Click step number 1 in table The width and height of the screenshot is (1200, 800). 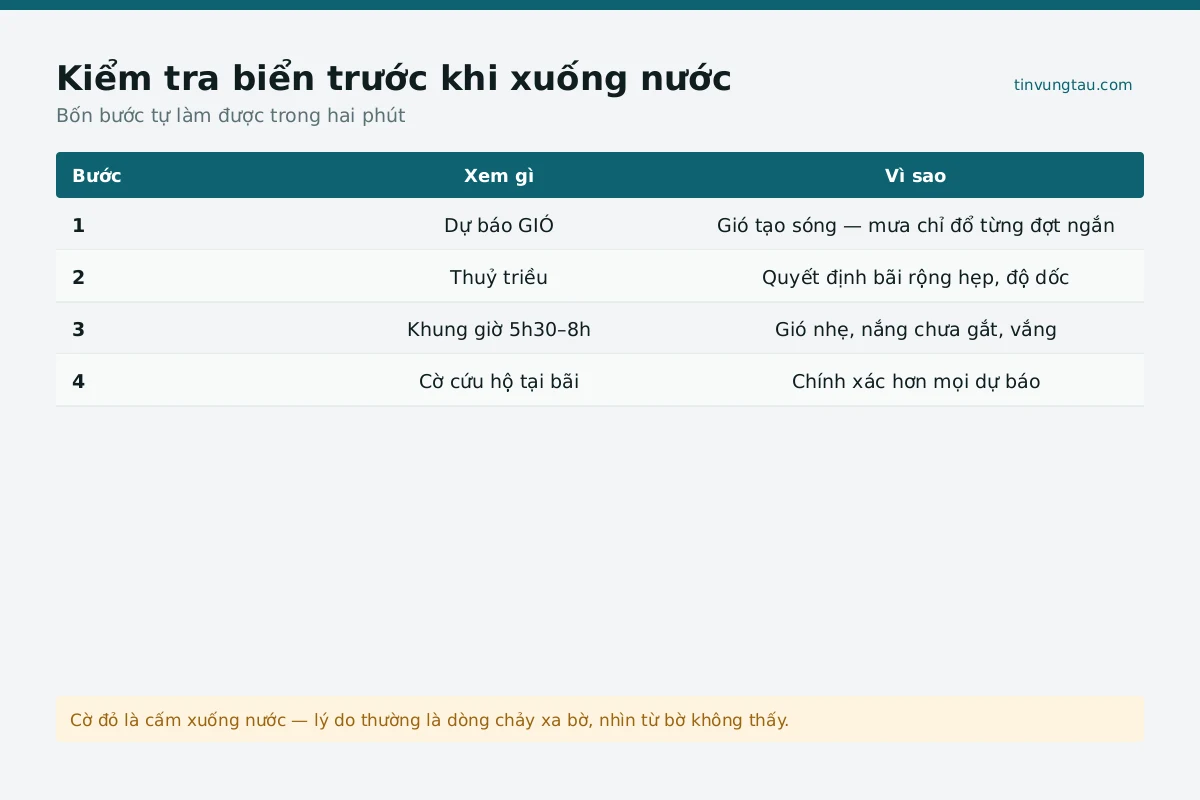point(78,225)
